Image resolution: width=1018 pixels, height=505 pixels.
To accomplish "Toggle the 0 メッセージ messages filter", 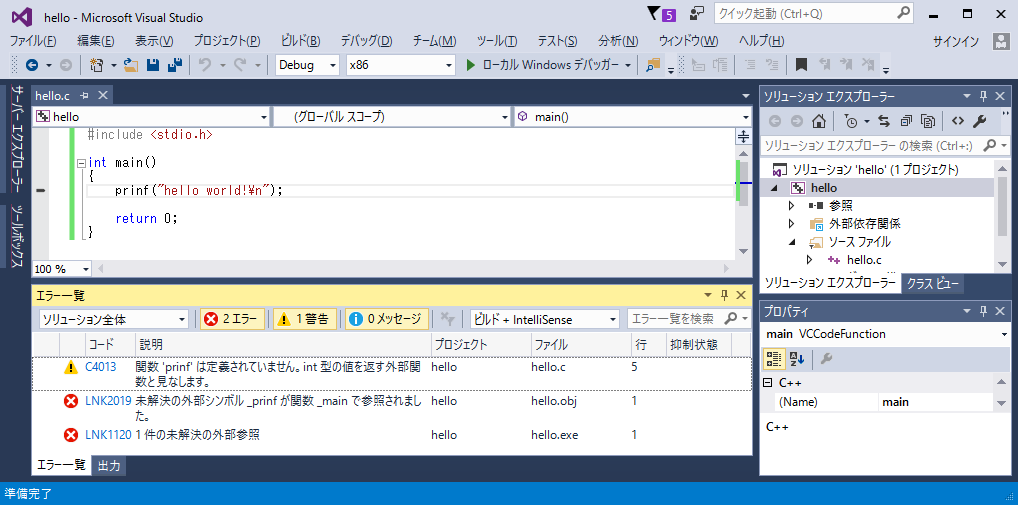I will (x=387, y=319).
